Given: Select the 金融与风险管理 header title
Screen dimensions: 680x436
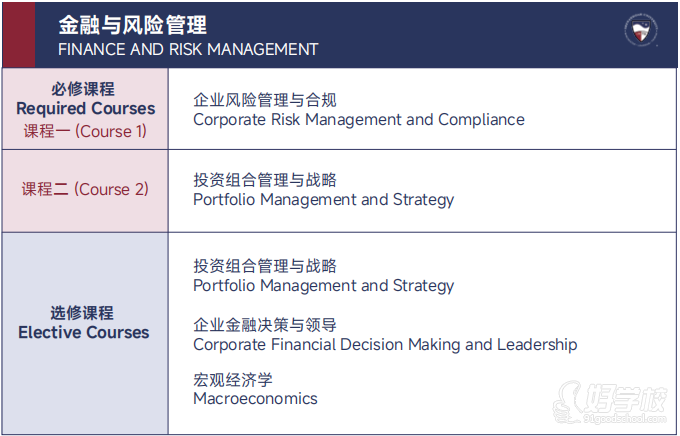Looking at the screenshot, I should click(x=132, y=23).
